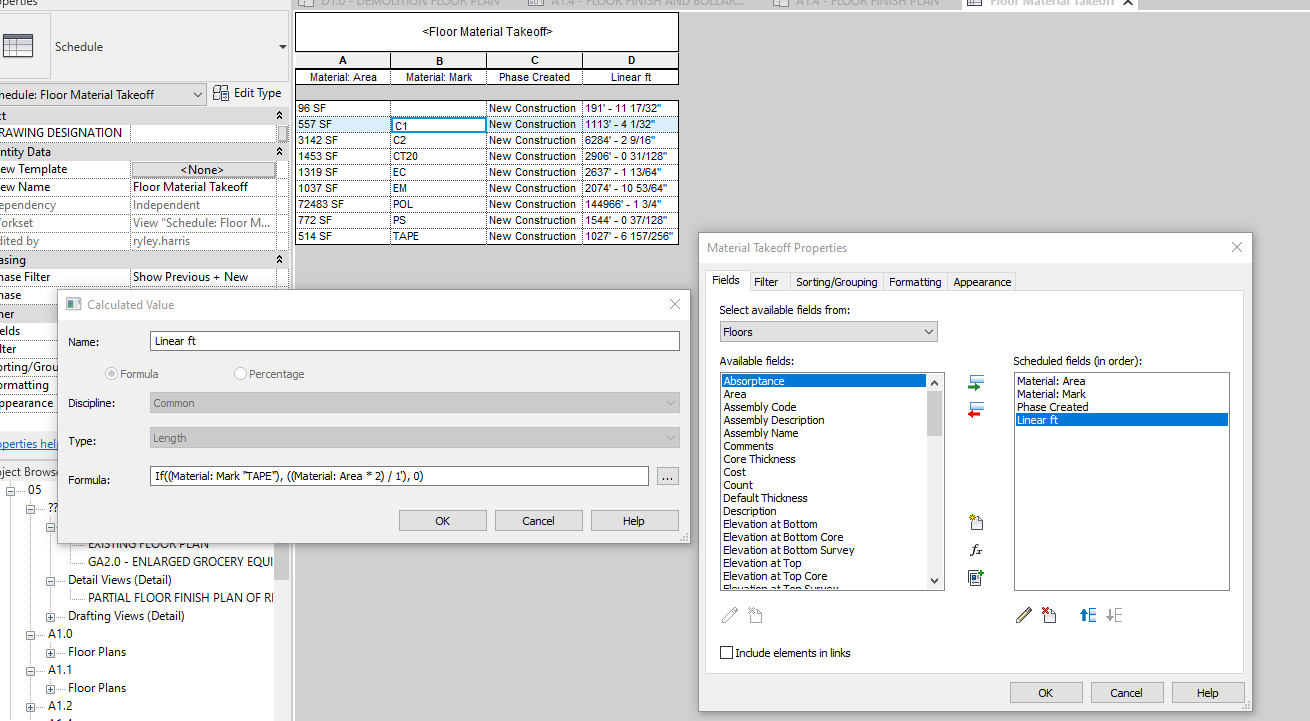Select Assembly Code in Available fields

pos(760,407)
